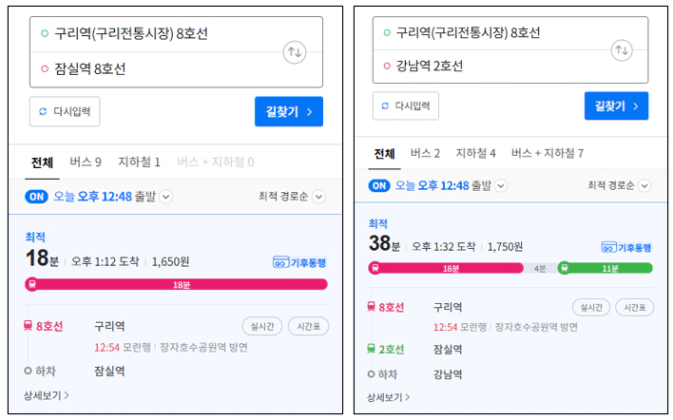
Task: Select 버스 9 tab in left panel
Action: [x=85, y=161]
